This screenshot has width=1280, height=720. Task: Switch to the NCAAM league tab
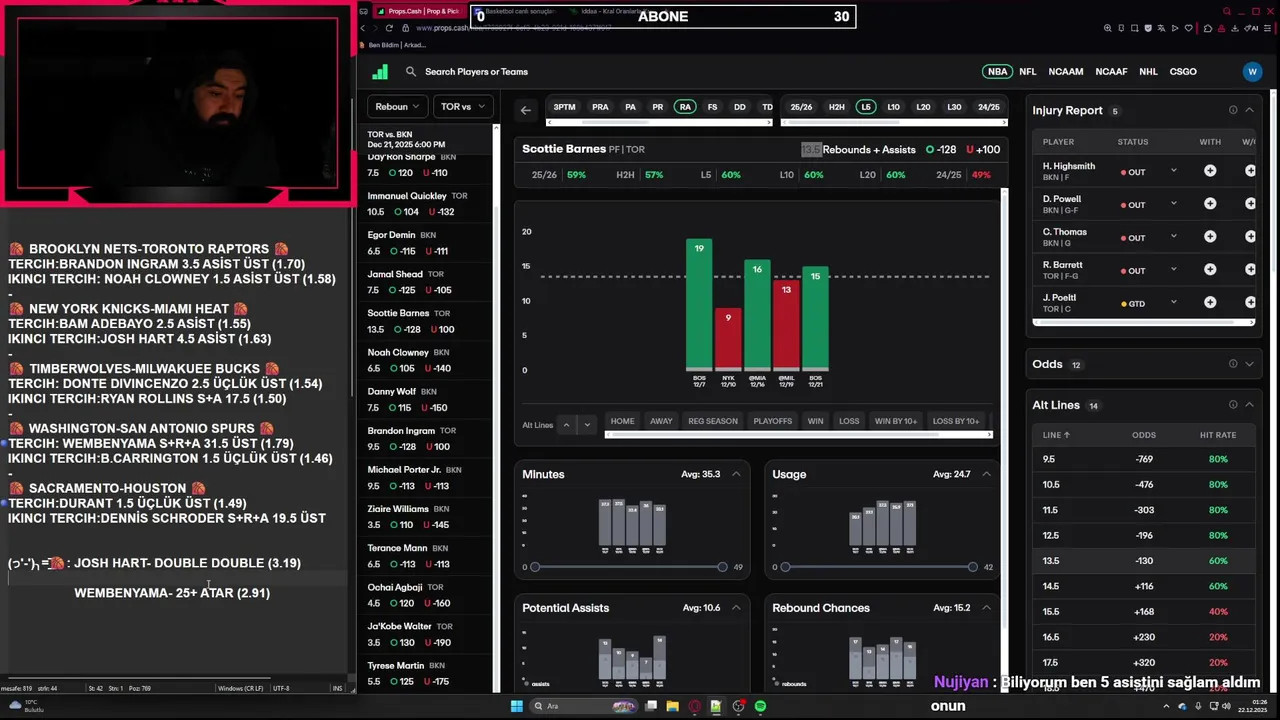(x=1066, y=72)
